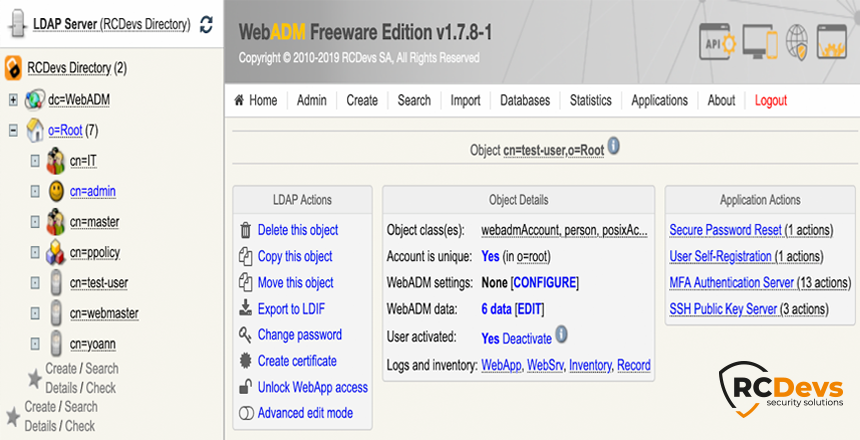Open the Import menu

(465, 100)
